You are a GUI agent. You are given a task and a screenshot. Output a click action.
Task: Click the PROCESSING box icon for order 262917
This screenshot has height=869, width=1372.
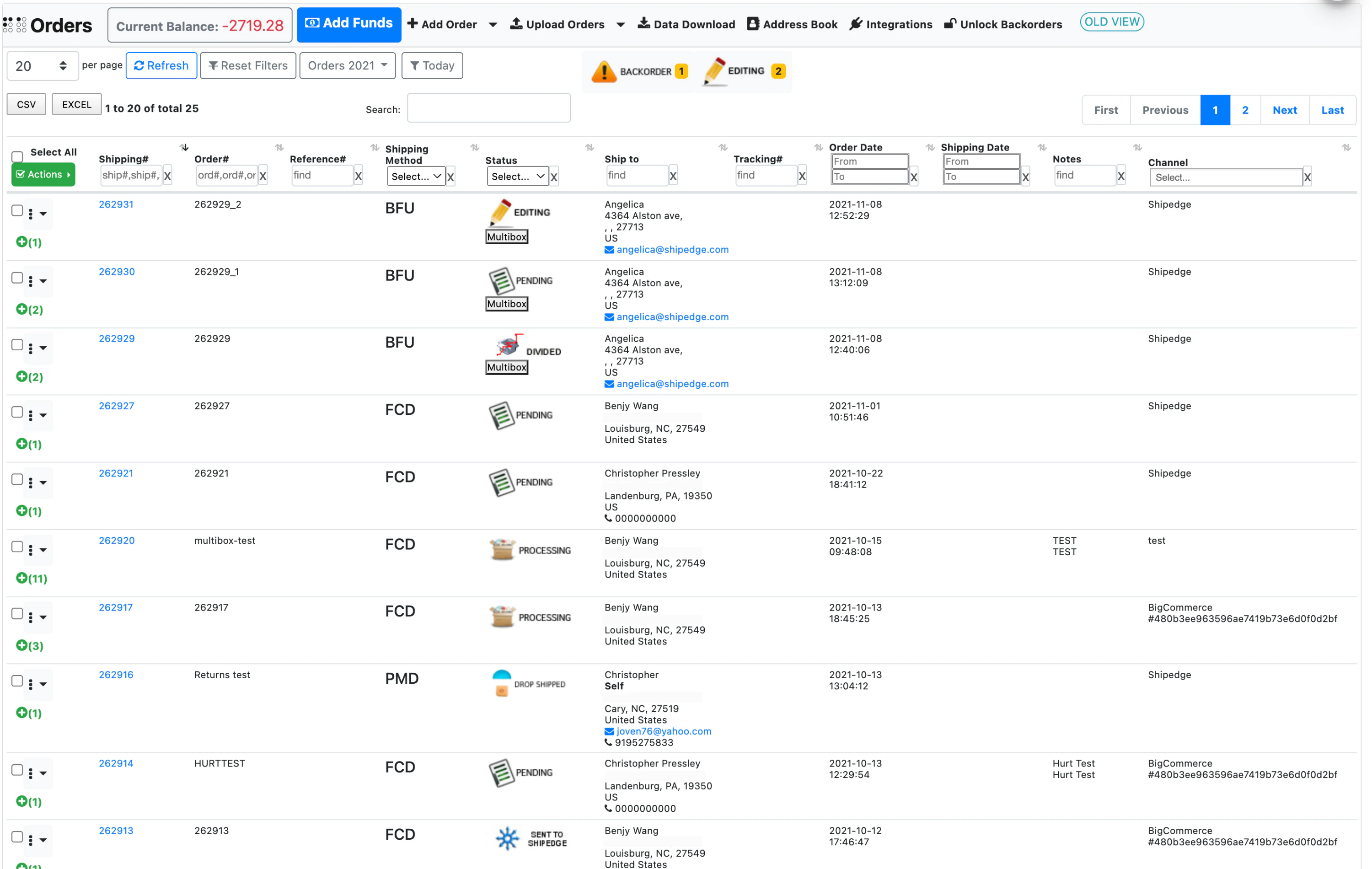click(x=502, y=617)
